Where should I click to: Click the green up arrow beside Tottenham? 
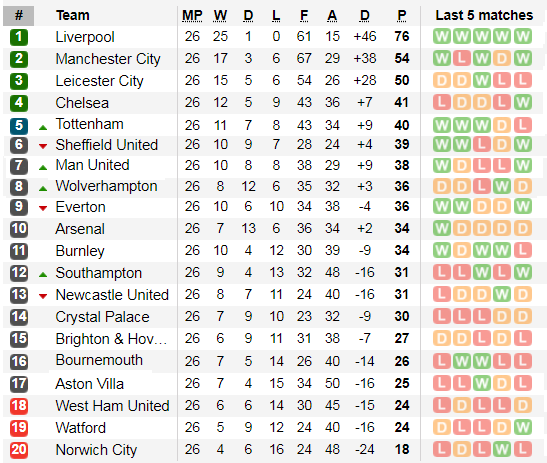43,127
